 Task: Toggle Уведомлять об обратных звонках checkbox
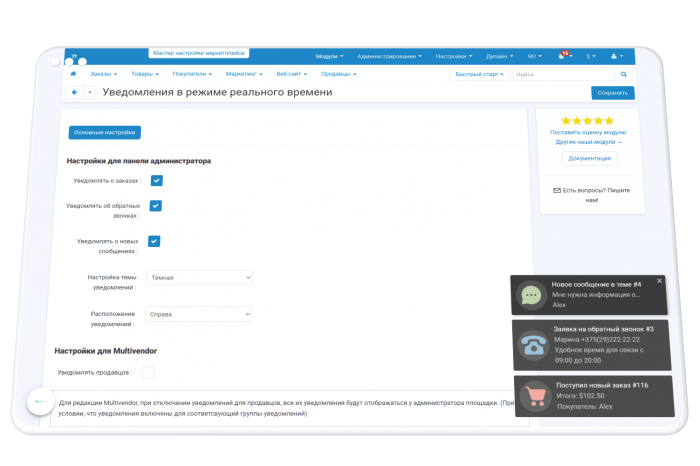click(155, 206)
